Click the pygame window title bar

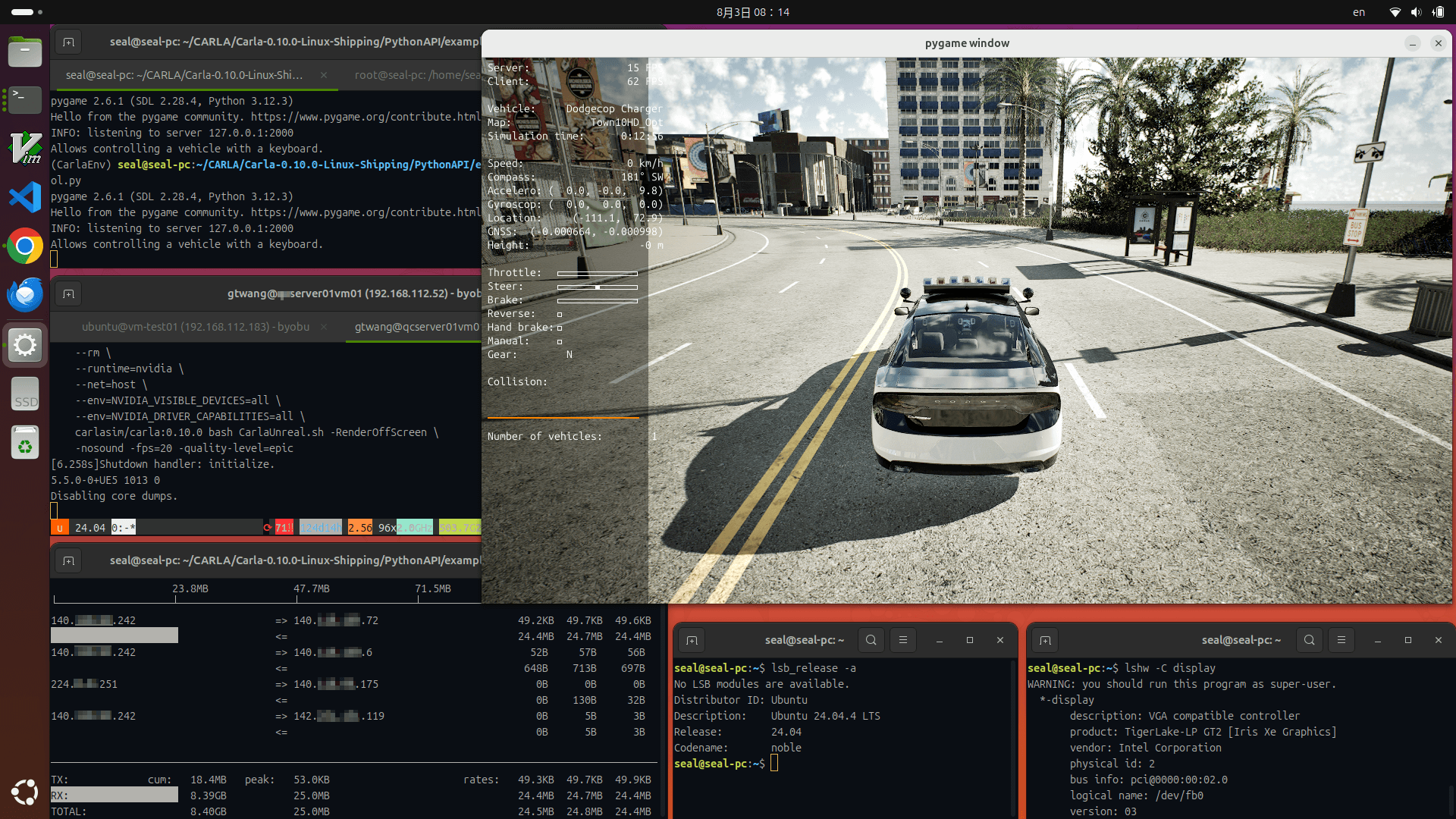pyautogui.click(x=967, y=43)
